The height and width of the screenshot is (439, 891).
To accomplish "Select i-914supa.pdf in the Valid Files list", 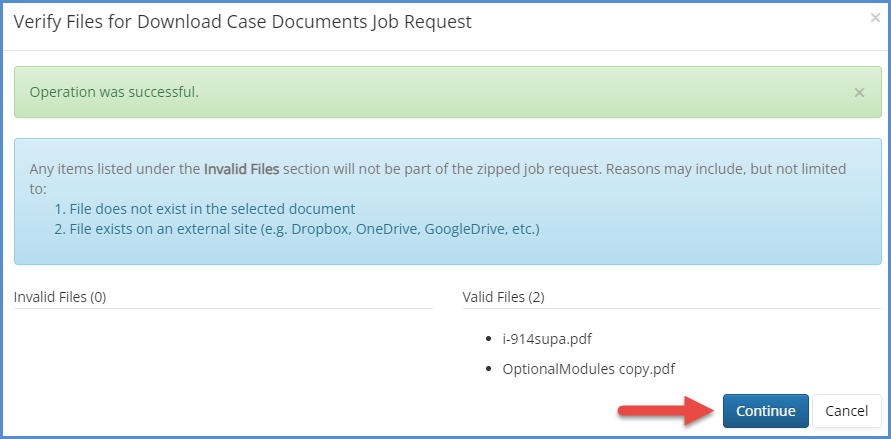I will [540, 338].
